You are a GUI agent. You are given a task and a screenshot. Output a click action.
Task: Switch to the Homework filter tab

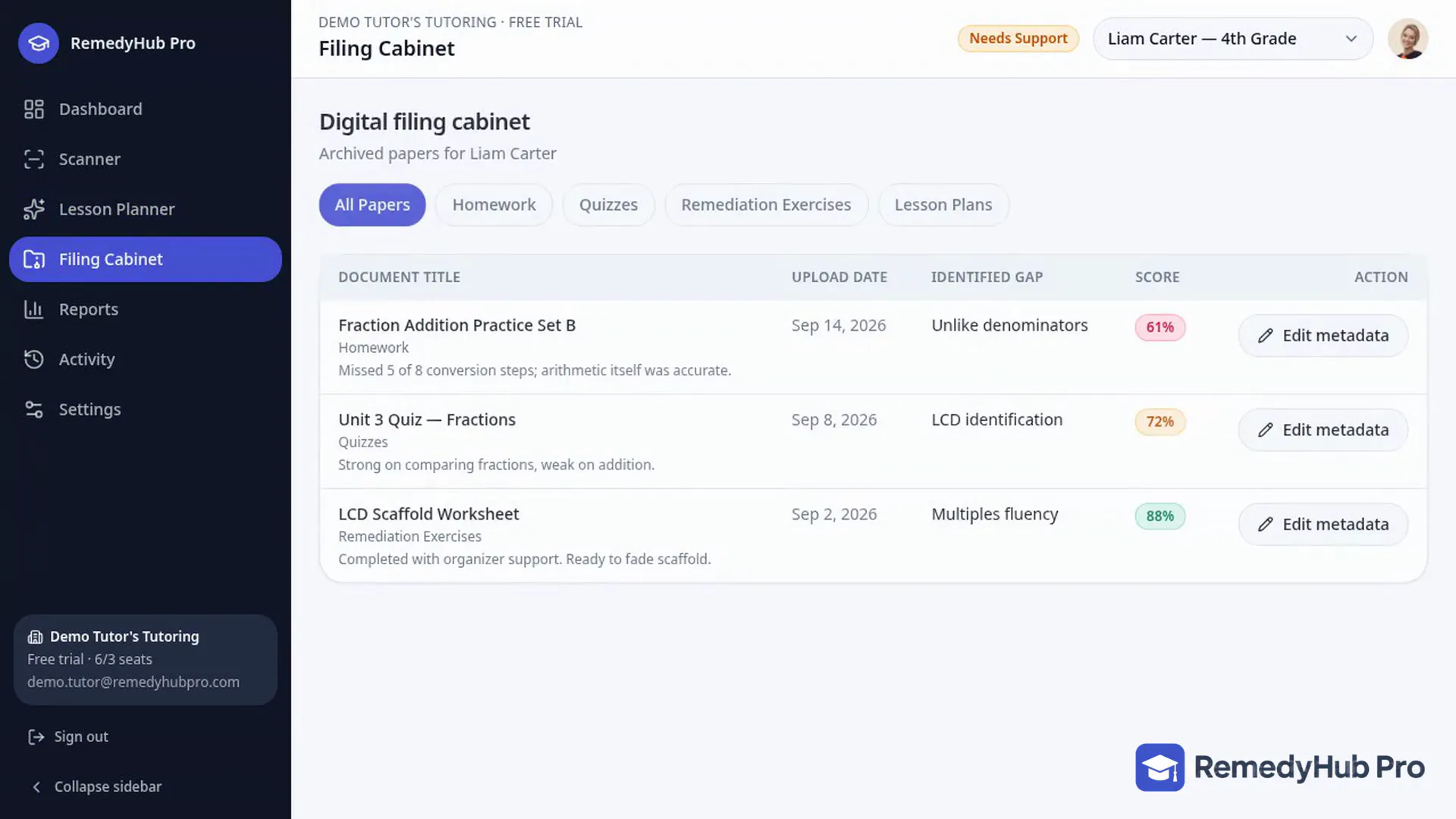(x=494, y=205)
